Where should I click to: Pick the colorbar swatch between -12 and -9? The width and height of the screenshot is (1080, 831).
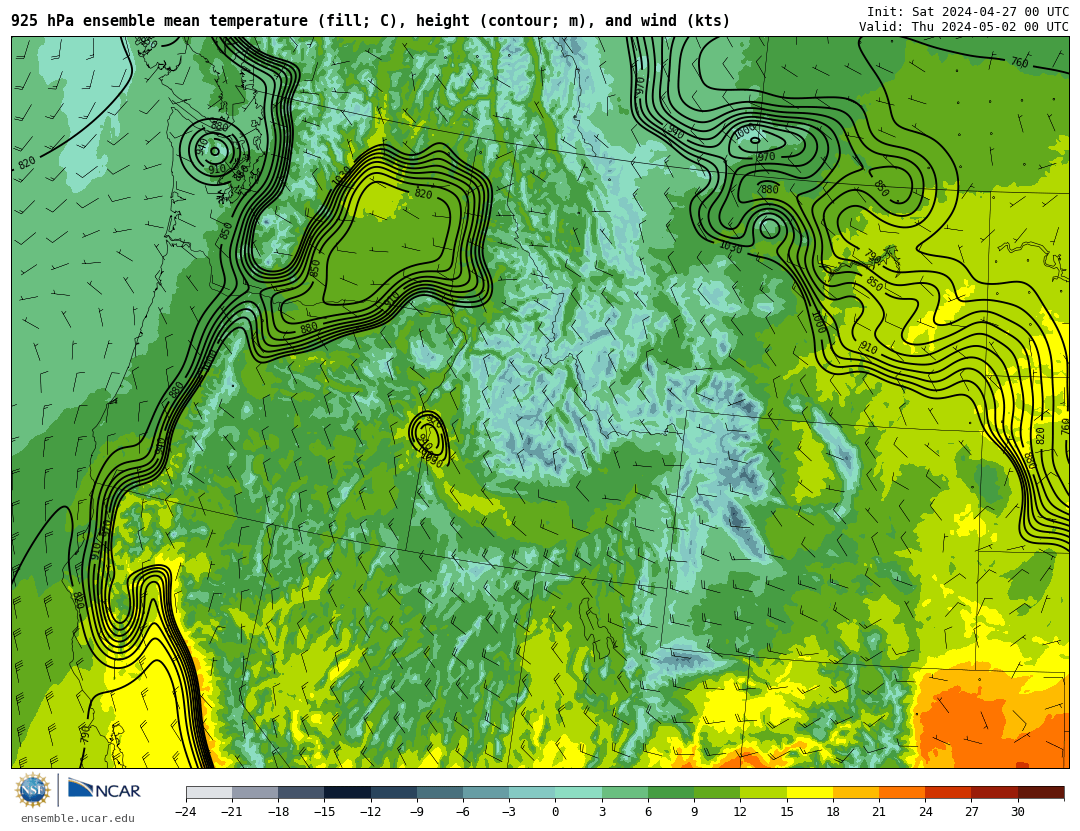click(394, 792)
